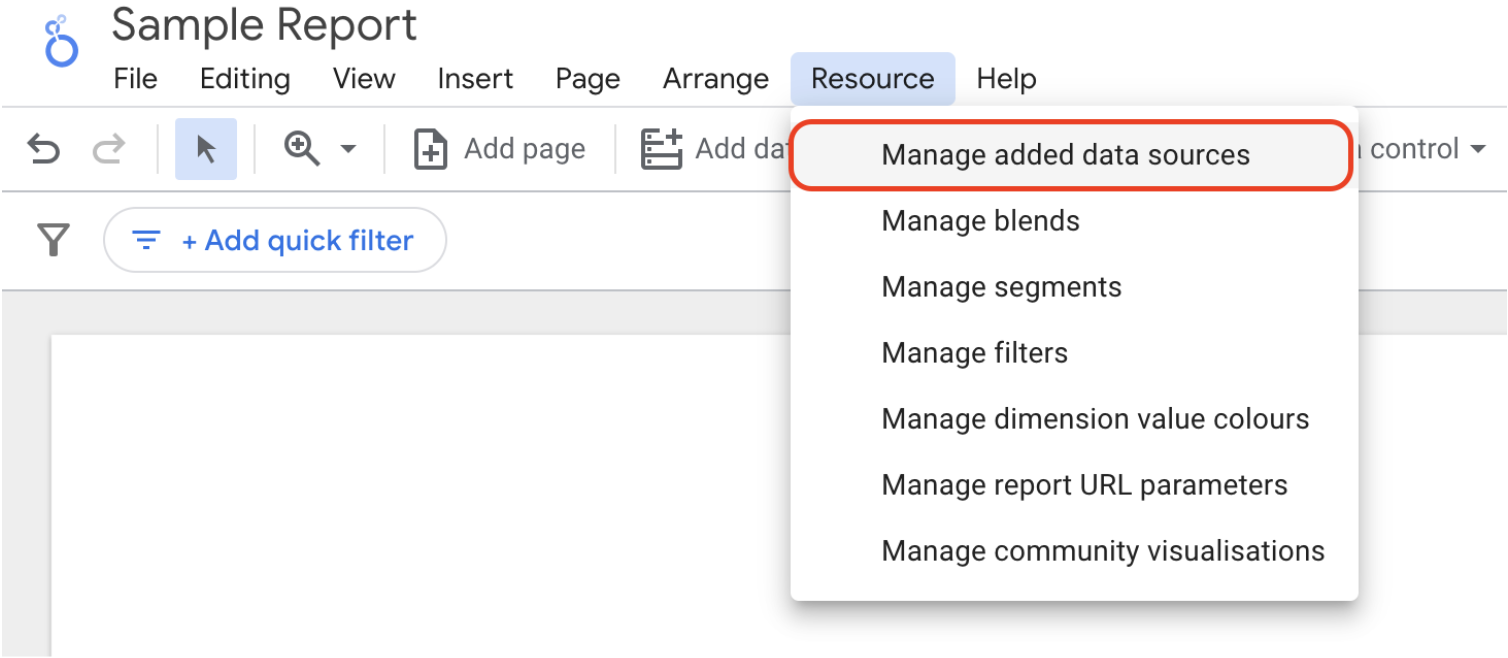The height and width of the screenshot is (658, 1508).
Task: Open the Editing menu
Action: 245,79
